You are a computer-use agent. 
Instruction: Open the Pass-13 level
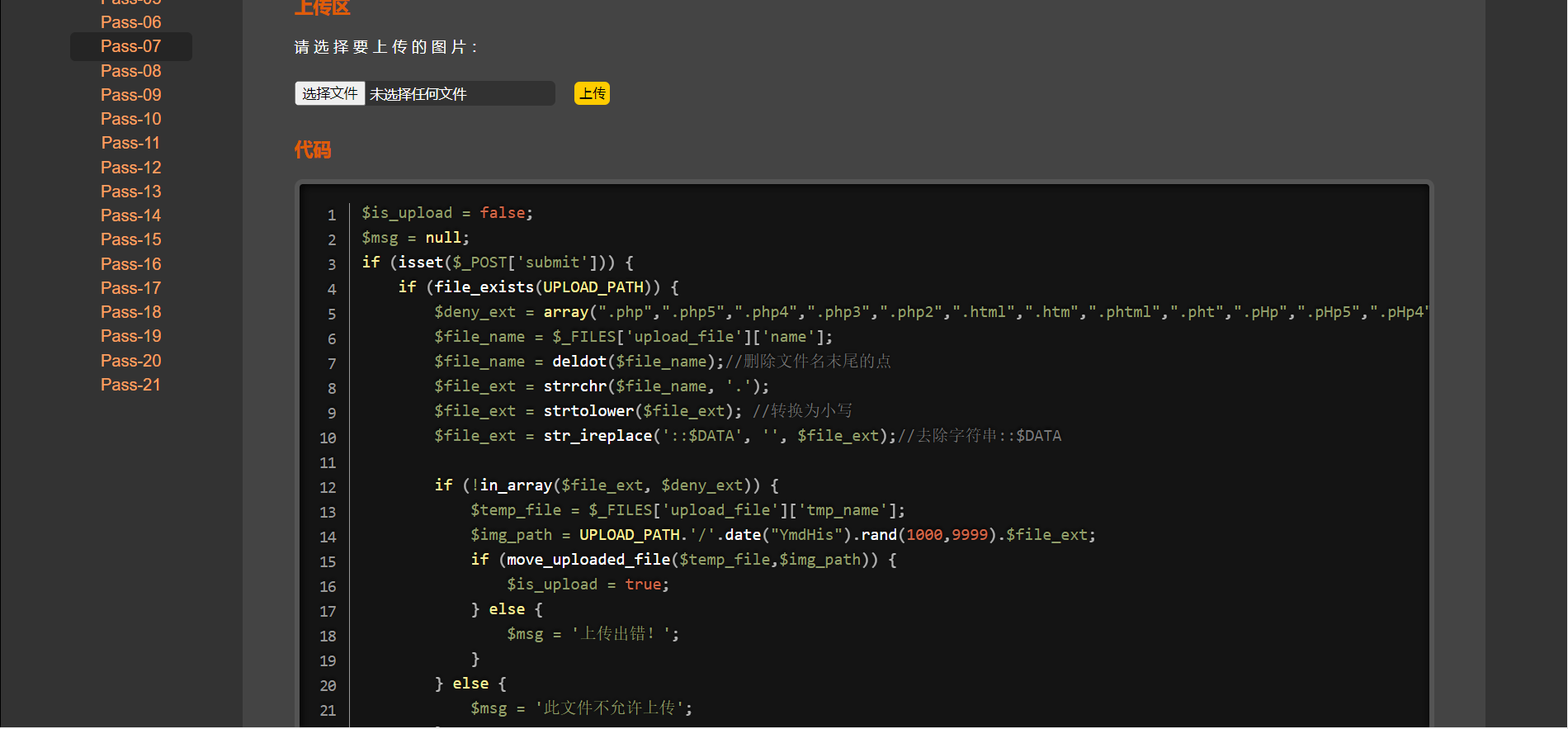[130, 192]
